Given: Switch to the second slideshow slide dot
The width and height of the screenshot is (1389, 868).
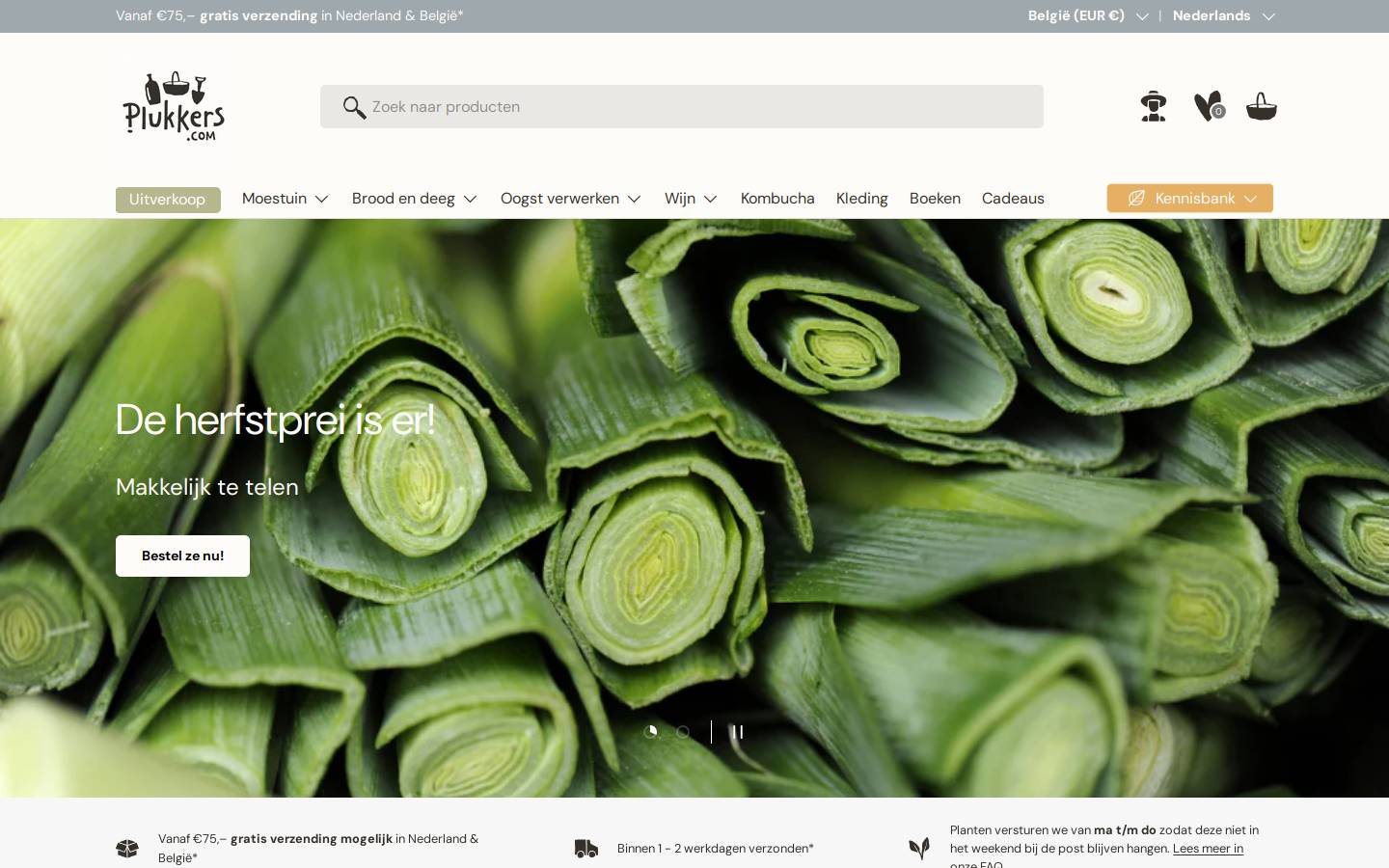Looking at the screenshot, I should click(x=683, y=732).
